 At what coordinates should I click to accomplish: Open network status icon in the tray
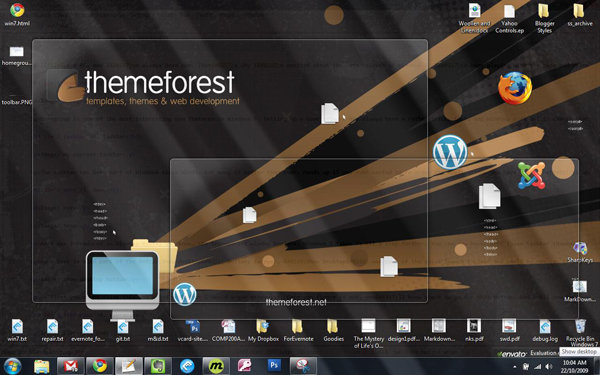(x=538, y=367)
